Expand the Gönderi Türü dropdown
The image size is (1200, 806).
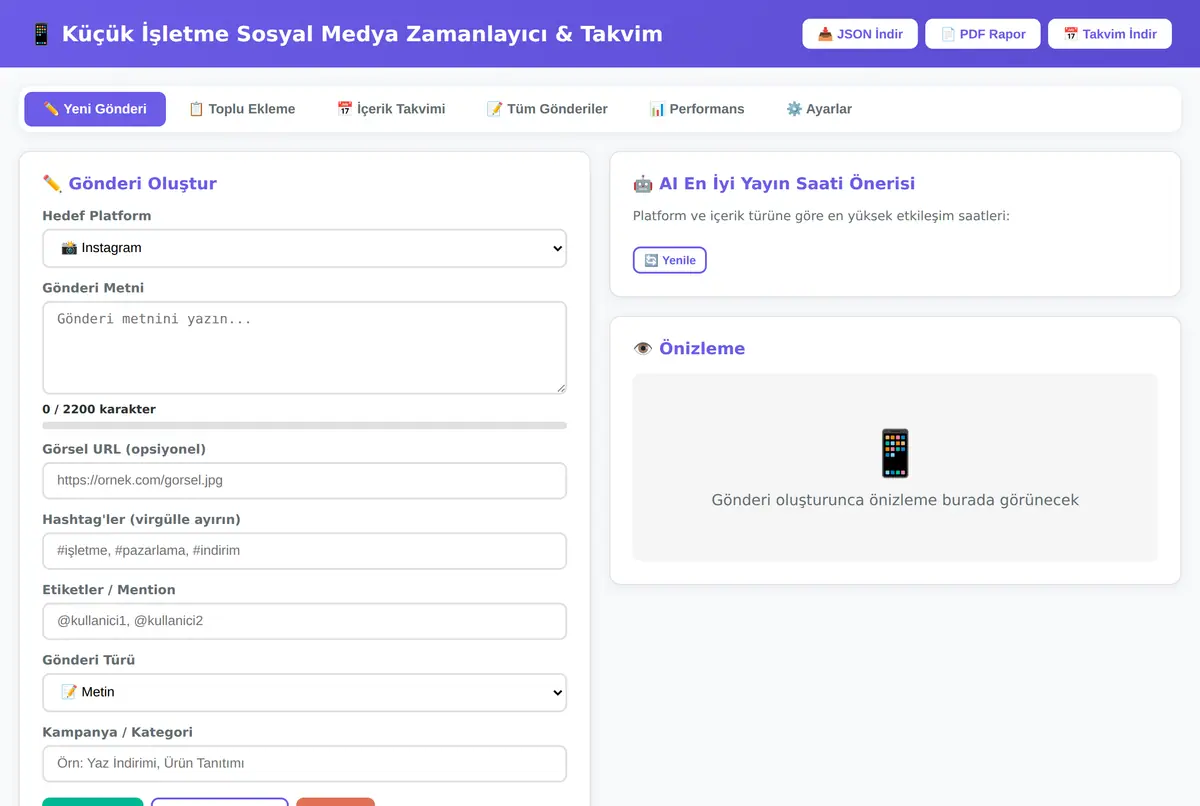[x=304, y=692]
